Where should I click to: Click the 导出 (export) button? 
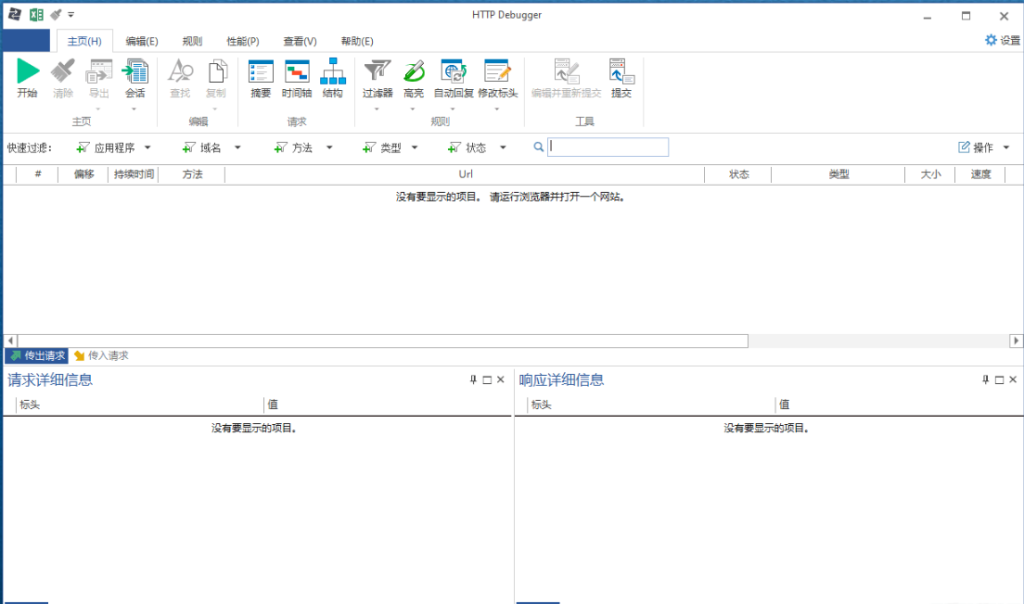pos(99,80)
